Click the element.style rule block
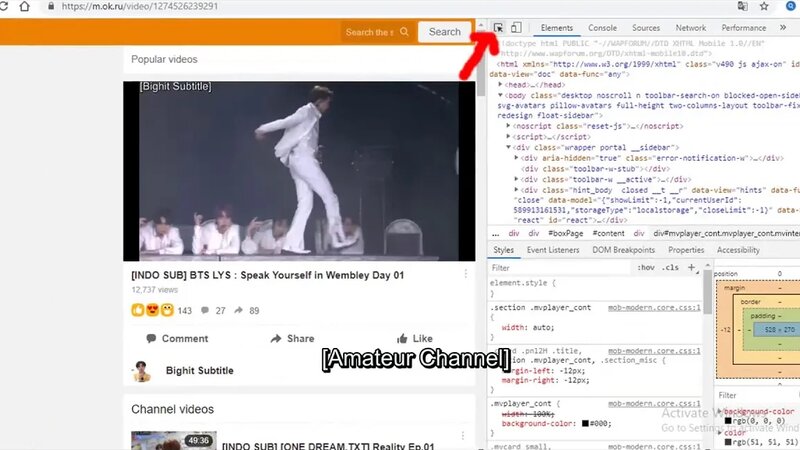 (594, 288)
